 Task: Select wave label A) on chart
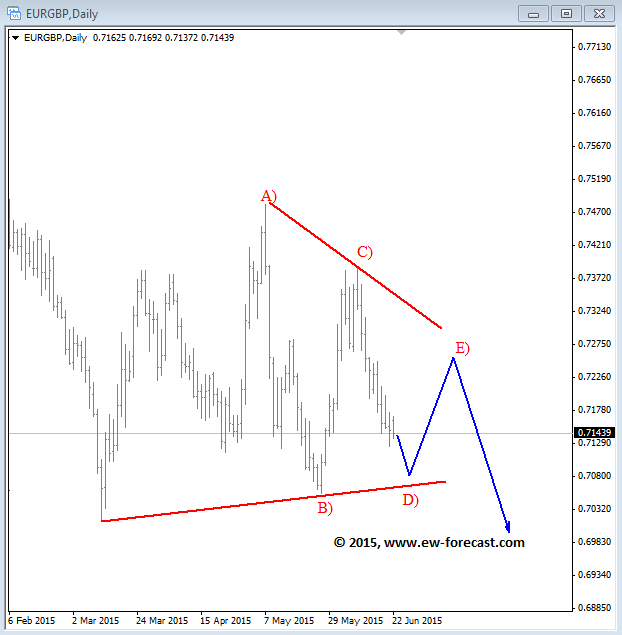tap(268, 196)
